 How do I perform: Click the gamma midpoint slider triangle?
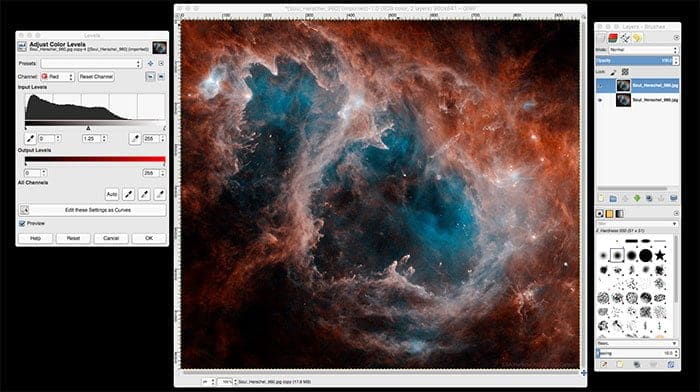pos(88,128)
